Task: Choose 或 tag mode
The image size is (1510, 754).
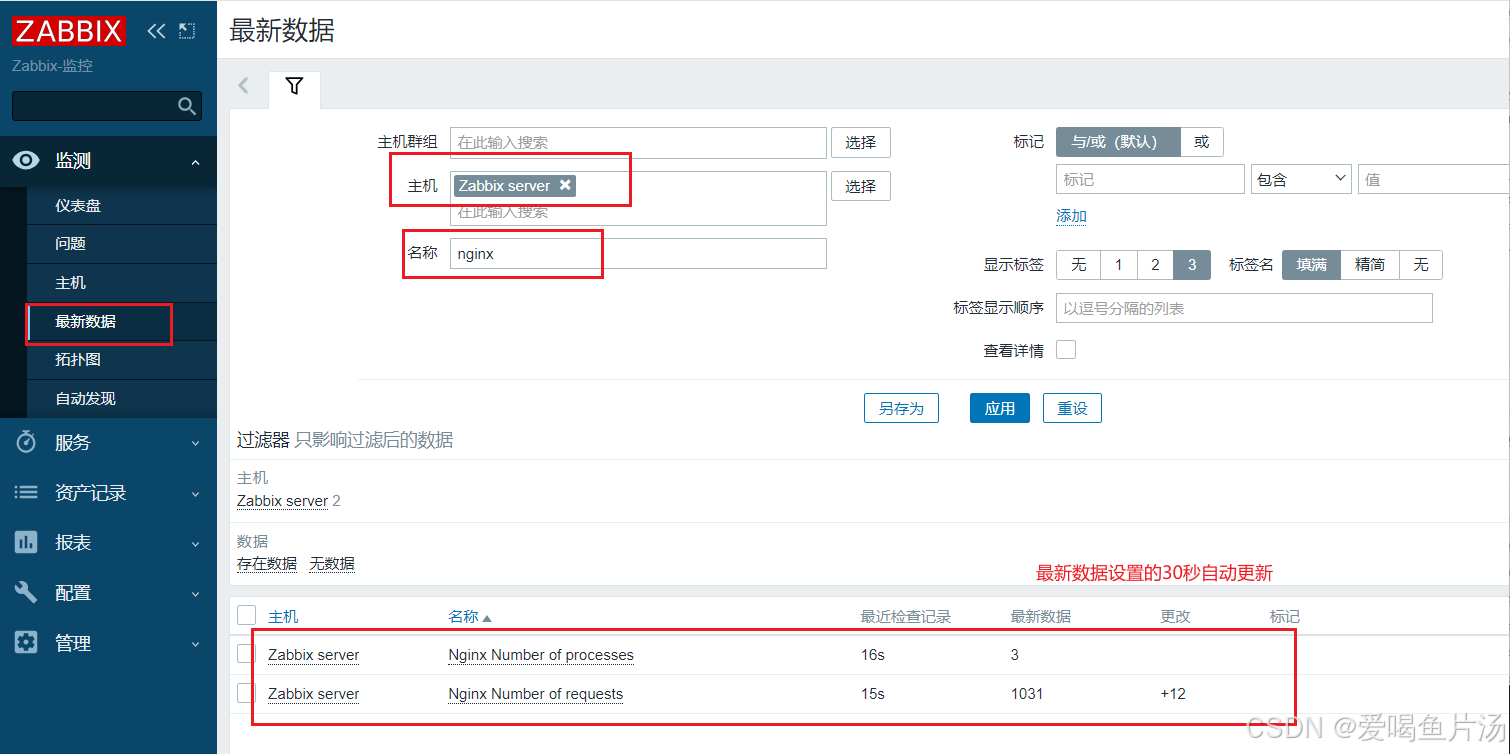Action: click(1202, 142)
